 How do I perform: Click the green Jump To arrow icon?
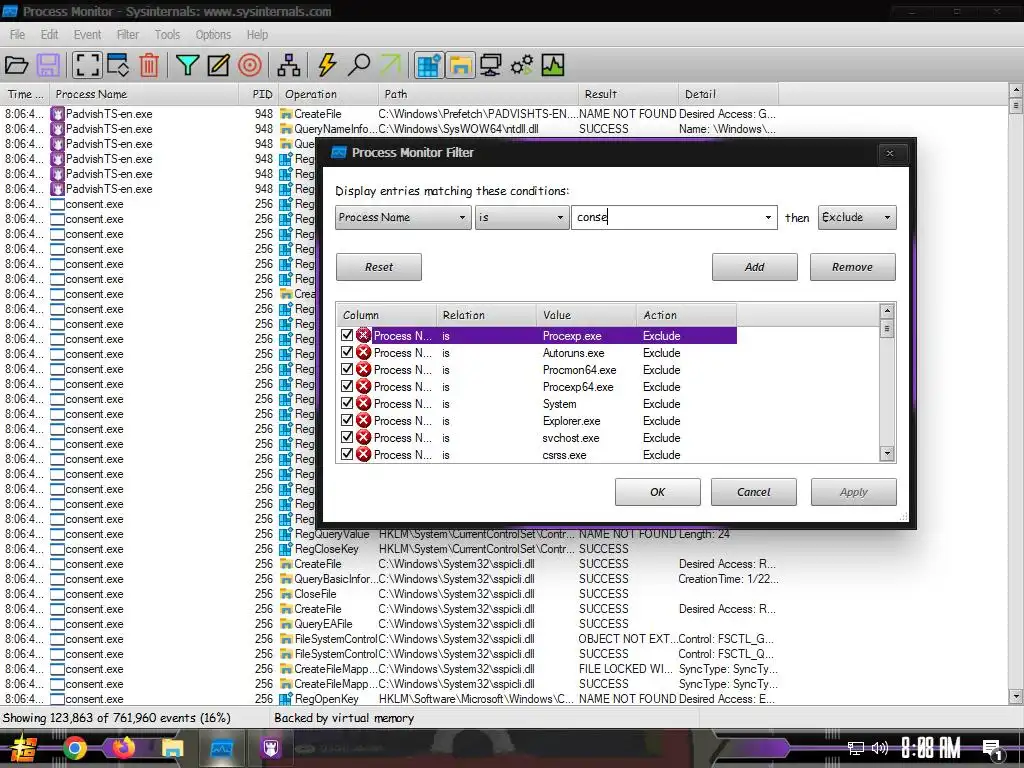point(391,65)
